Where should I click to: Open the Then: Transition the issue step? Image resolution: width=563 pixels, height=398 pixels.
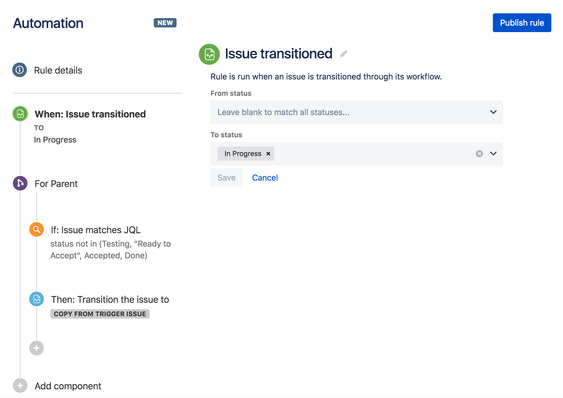tap(110, 300)
